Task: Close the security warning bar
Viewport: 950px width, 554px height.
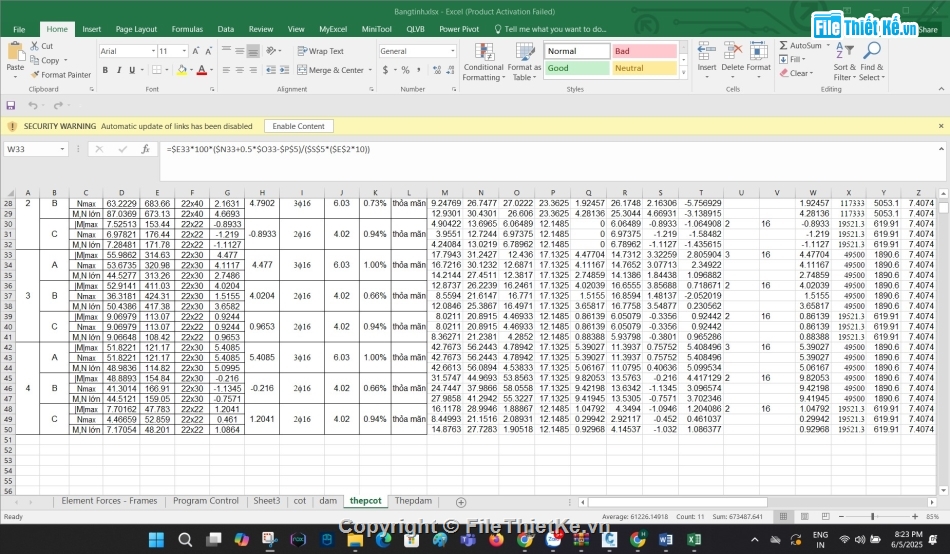Action: (941, 126)
